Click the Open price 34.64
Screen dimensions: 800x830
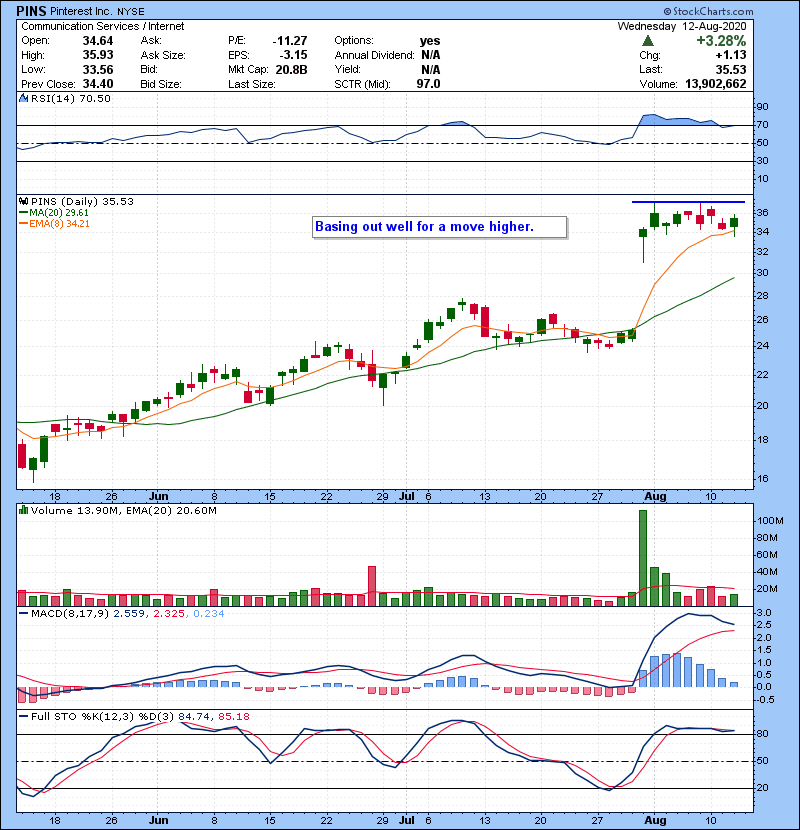[98, 41]
